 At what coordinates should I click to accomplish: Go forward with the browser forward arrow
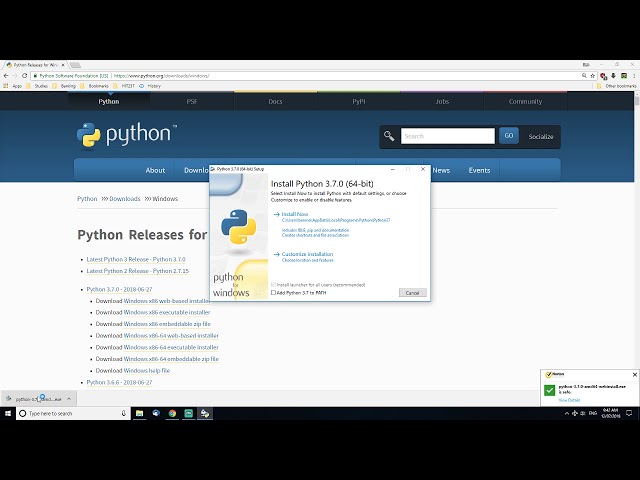click(15, 76)
